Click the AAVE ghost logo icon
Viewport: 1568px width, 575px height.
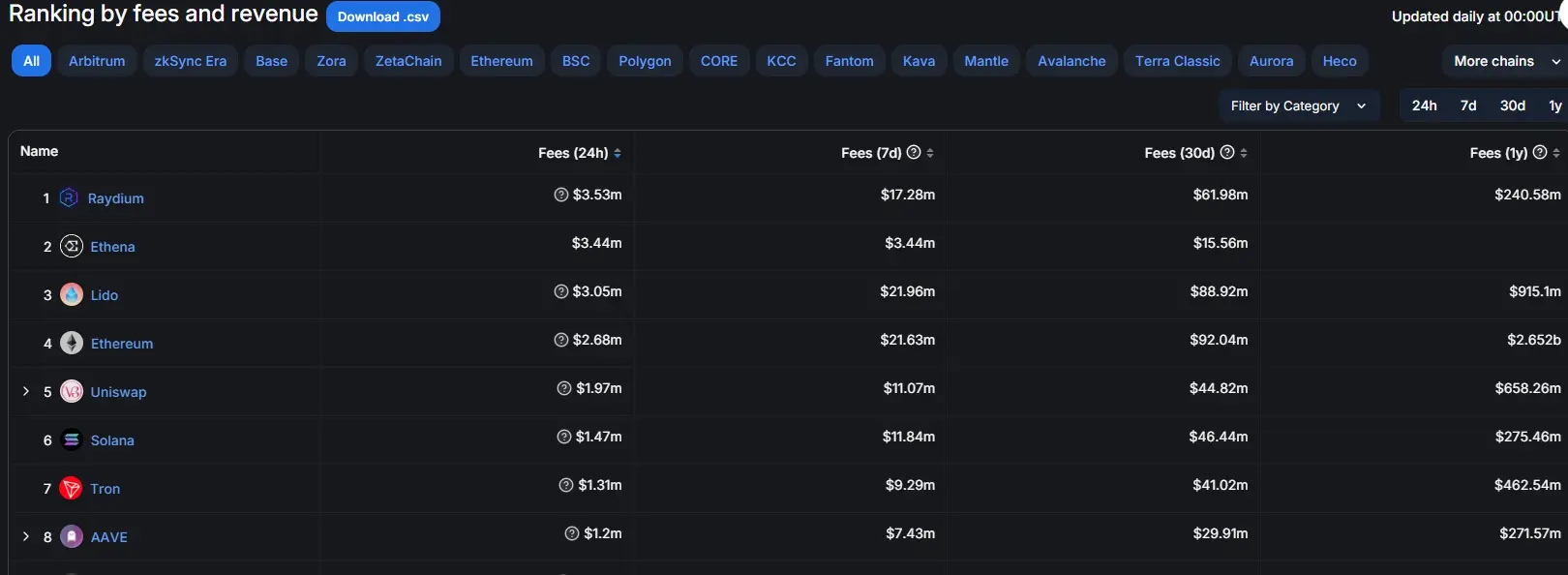click(72, 536)
